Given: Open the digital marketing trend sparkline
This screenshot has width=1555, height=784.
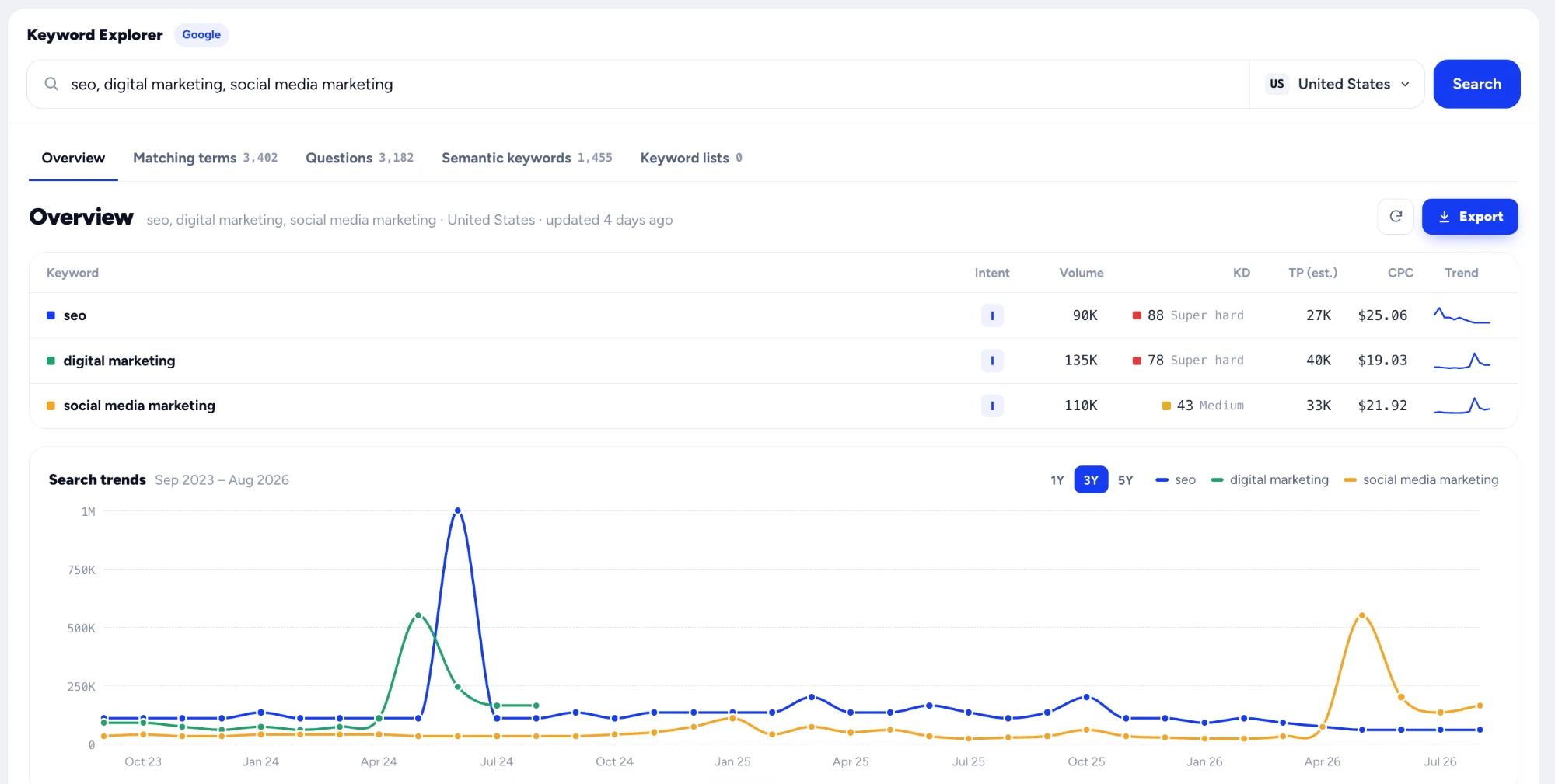Looking at the screenshot, I should click(1462, 361).
